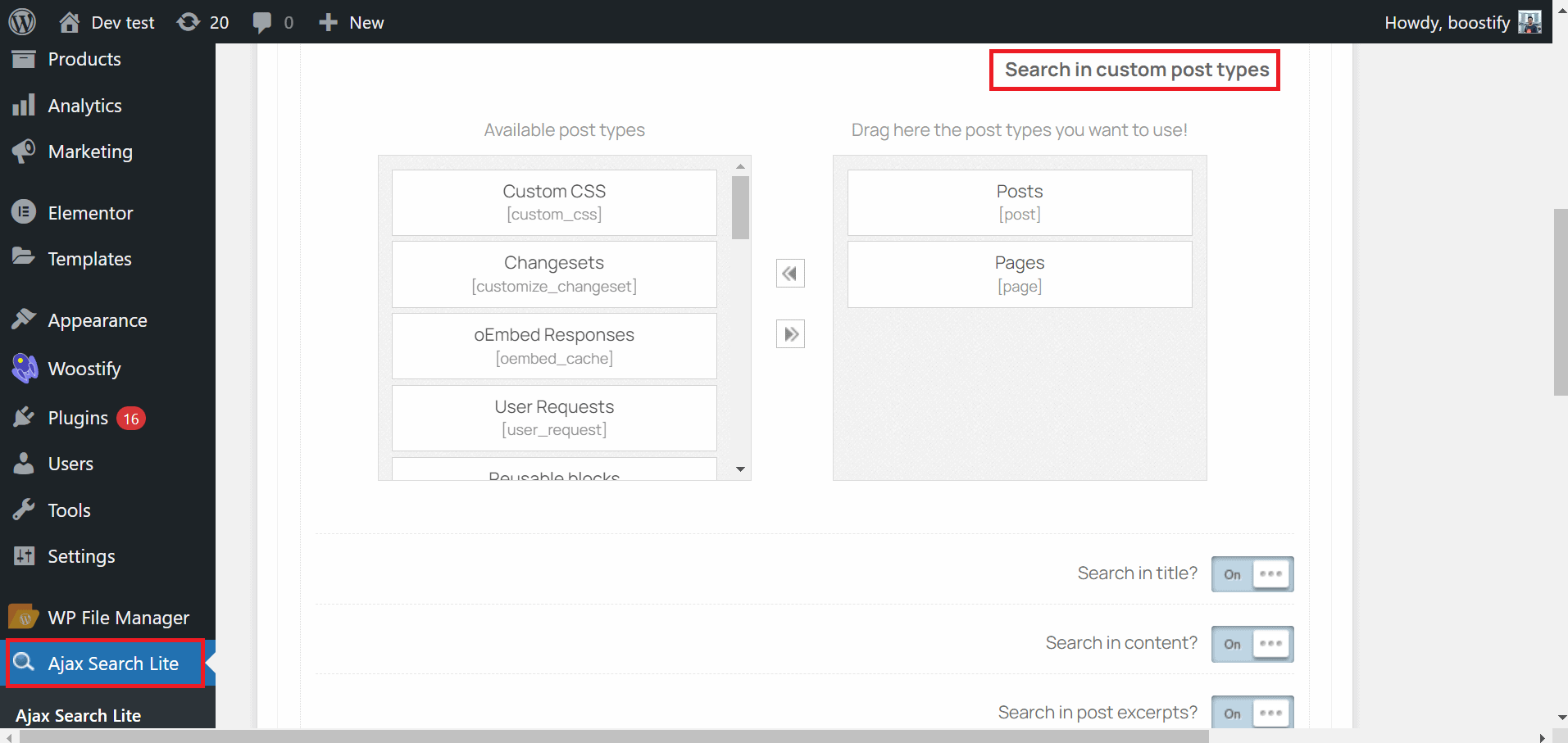
Task: Click the Search in title? label
Action: click(1138, 573)
